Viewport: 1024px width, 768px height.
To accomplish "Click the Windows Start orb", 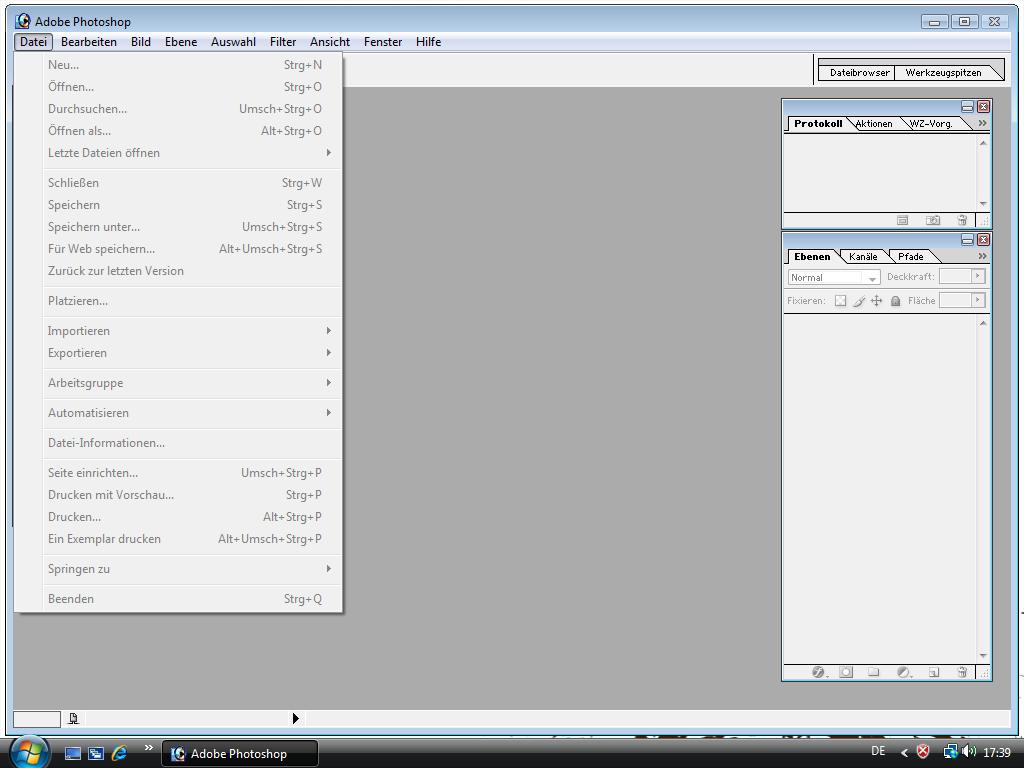I will click(29, 752).
